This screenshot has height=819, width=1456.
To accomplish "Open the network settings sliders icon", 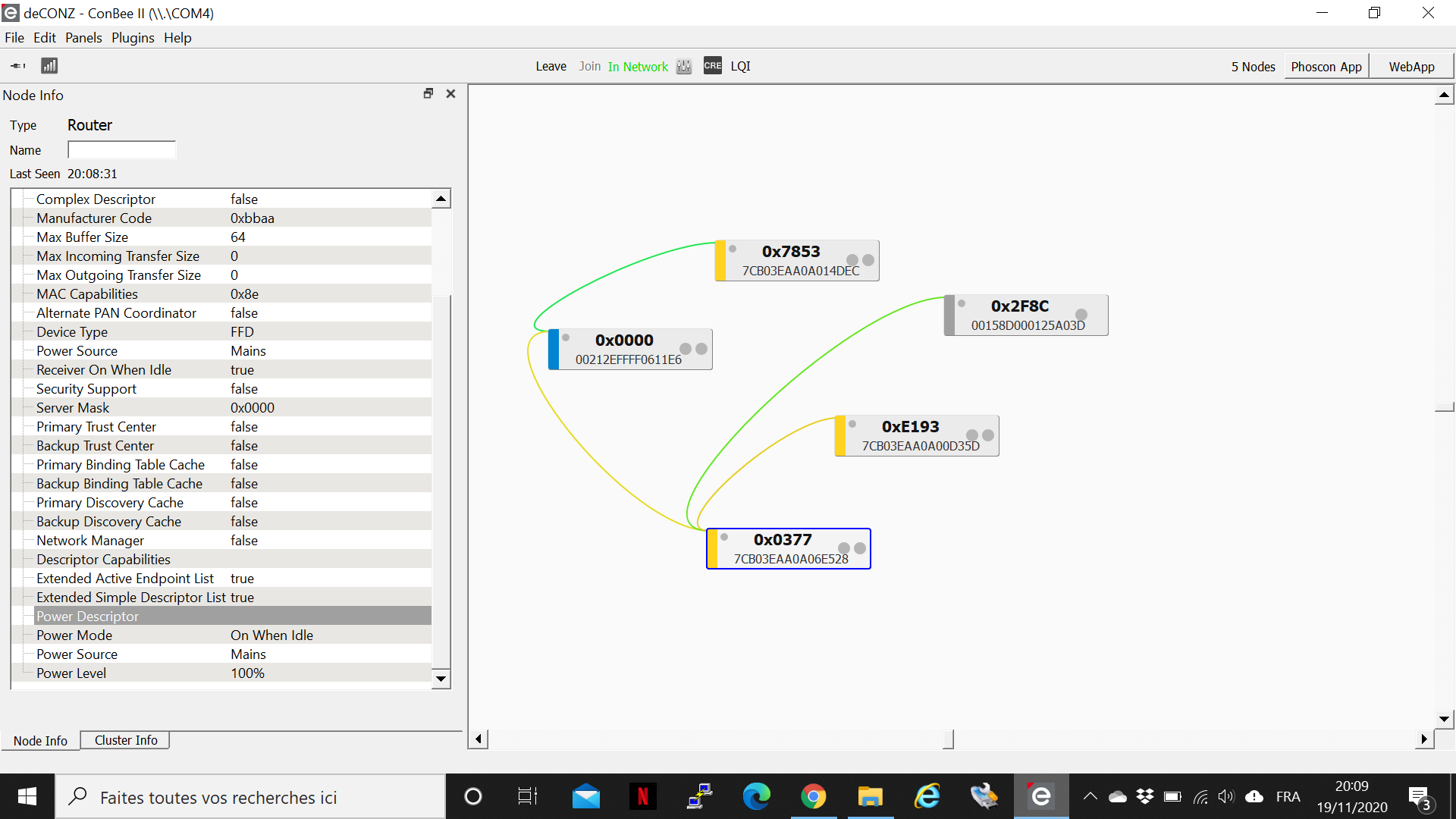I will click(684, 67).
